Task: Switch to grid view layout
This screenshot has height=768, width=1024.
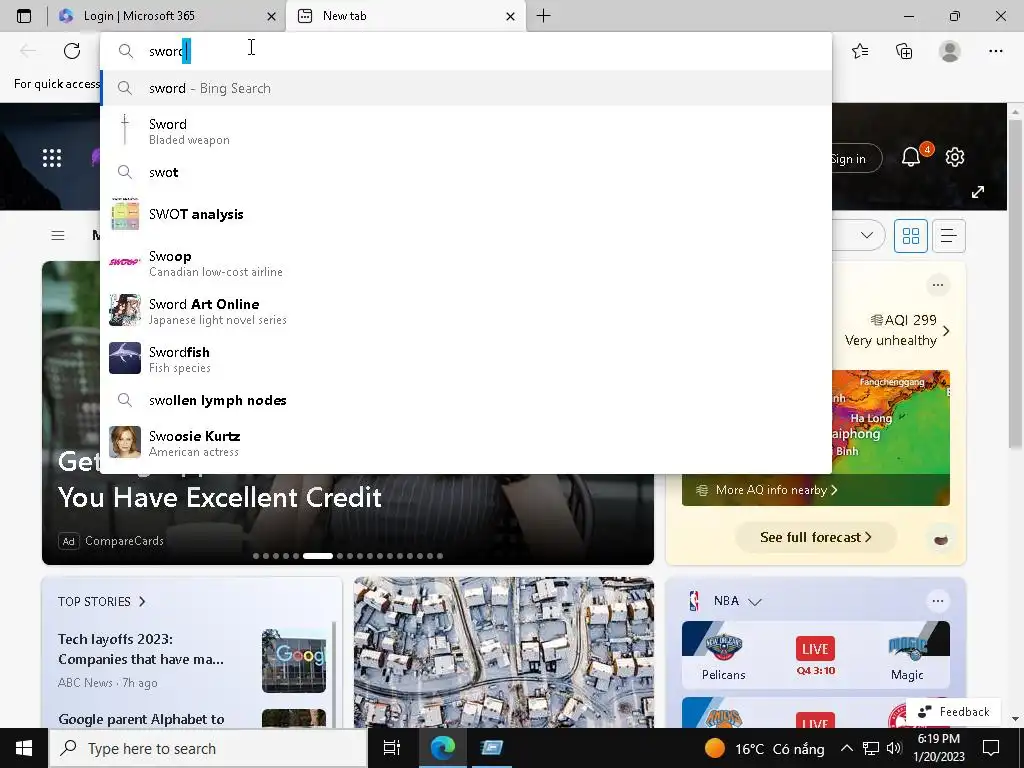Action: (x=910, y=235)
